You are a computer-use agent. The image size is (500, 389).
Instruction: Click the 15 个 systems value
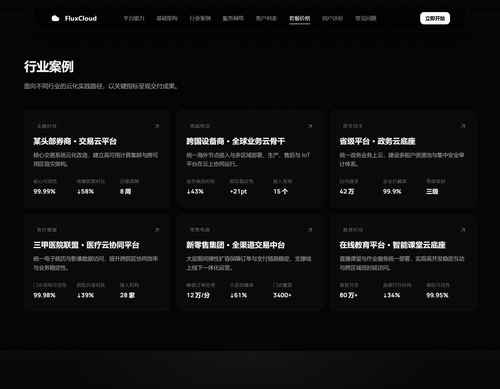coord(281,191)
